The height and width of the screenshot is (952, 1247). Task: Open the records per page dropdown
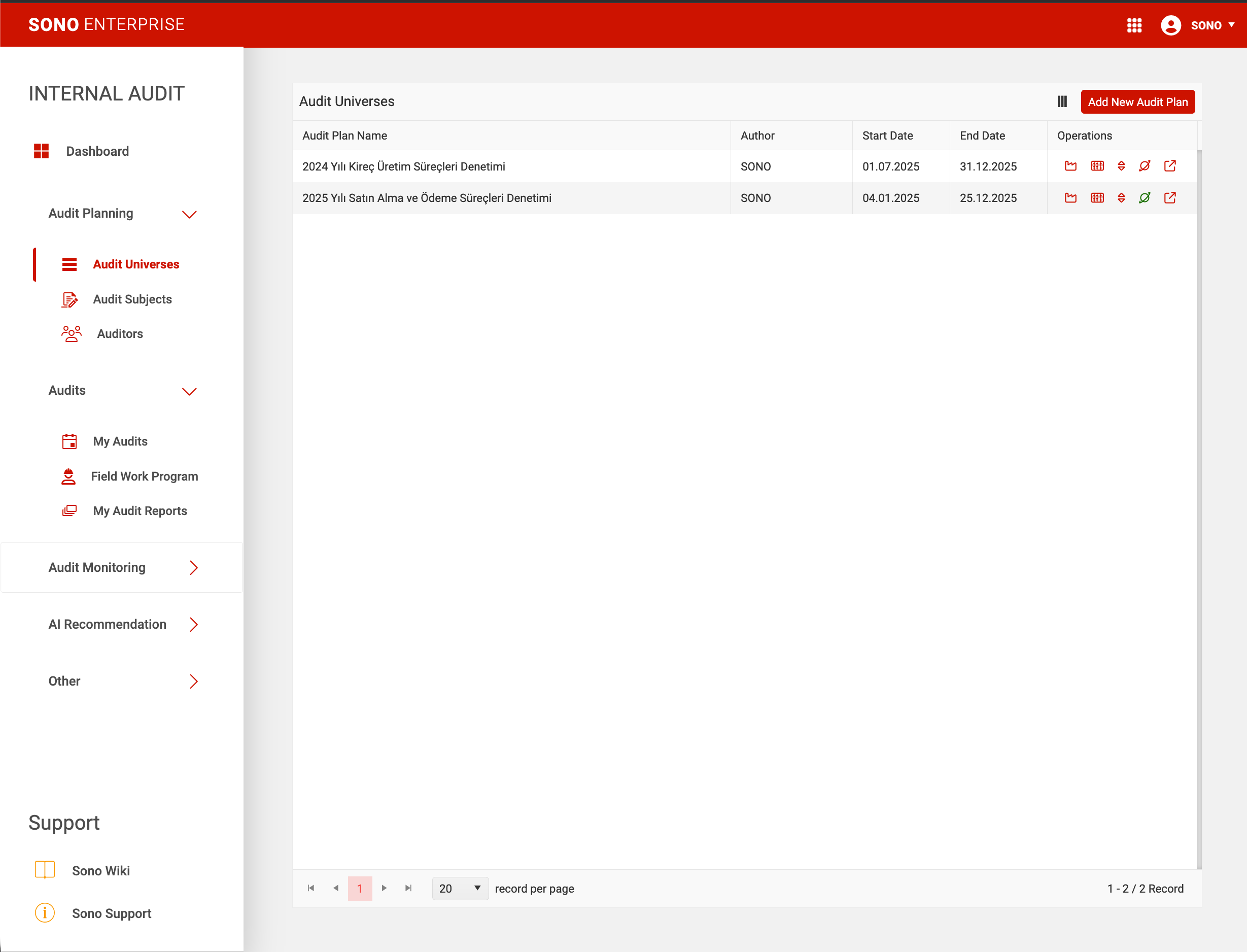click(x=460, y=888)
